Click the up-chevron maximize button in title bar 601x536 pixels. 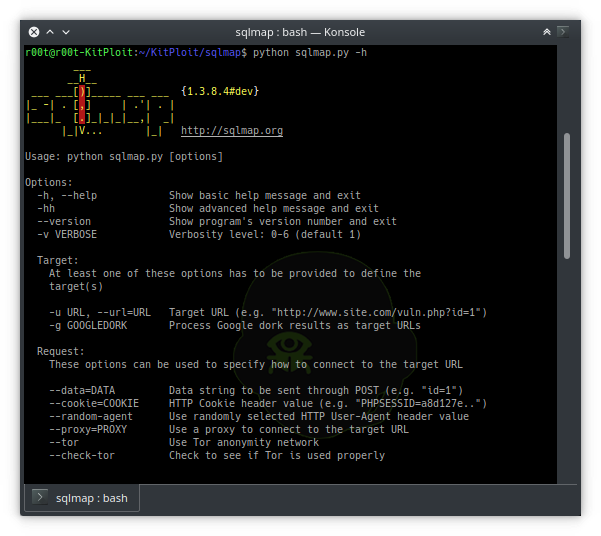pos(50,32)
